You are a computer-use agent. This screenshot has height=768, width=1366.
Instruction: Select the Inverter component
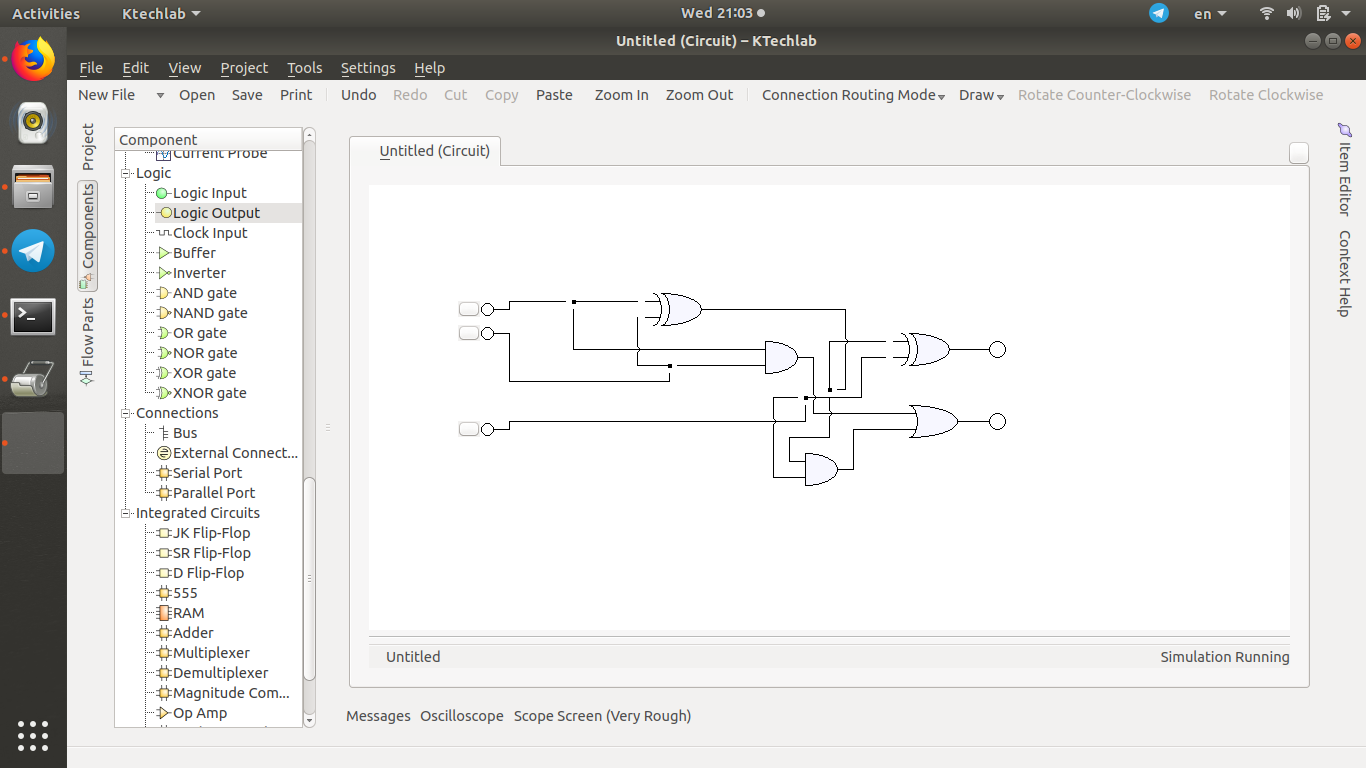pos(199,273)
